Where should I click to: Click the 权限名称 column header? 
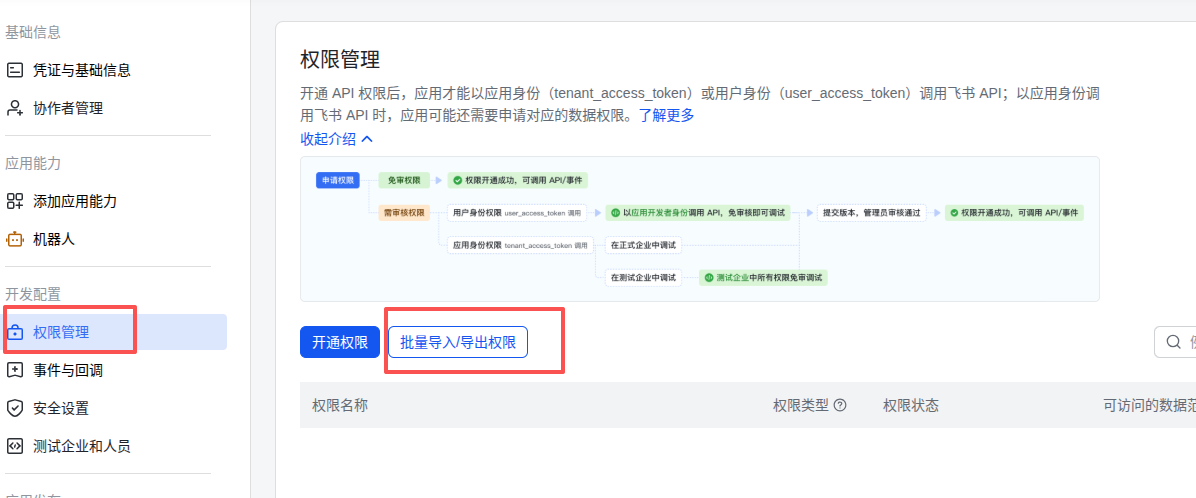[340, 406]
